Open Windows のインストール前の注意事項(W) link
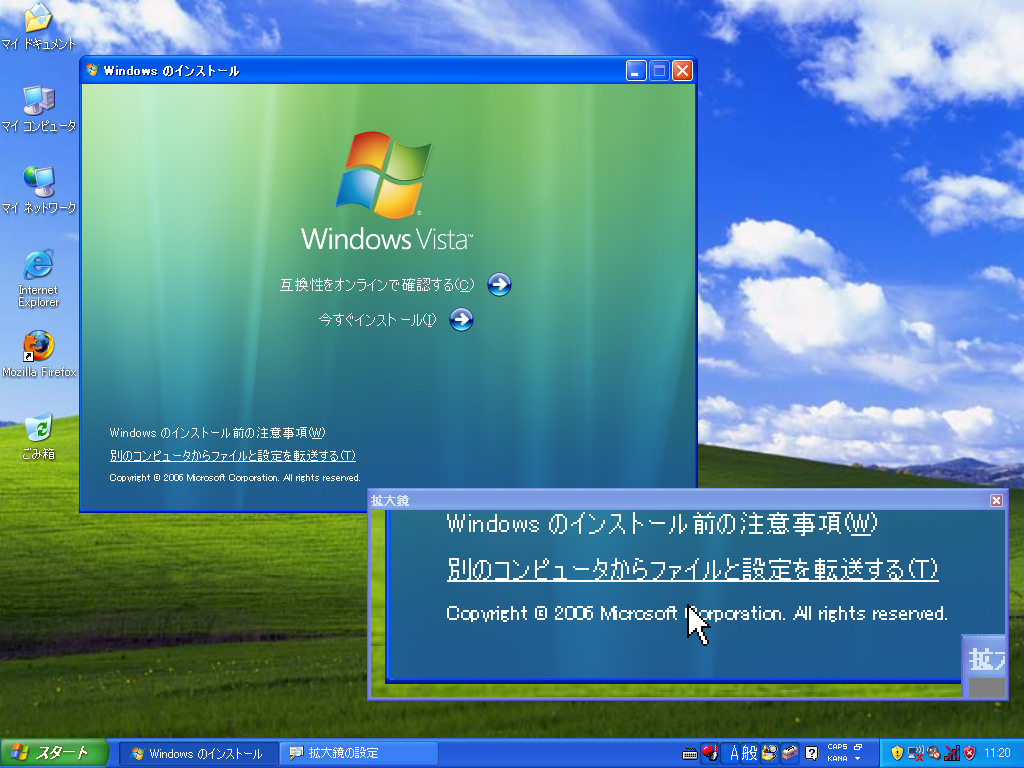 pyautogui.click(x=217, y=432)
